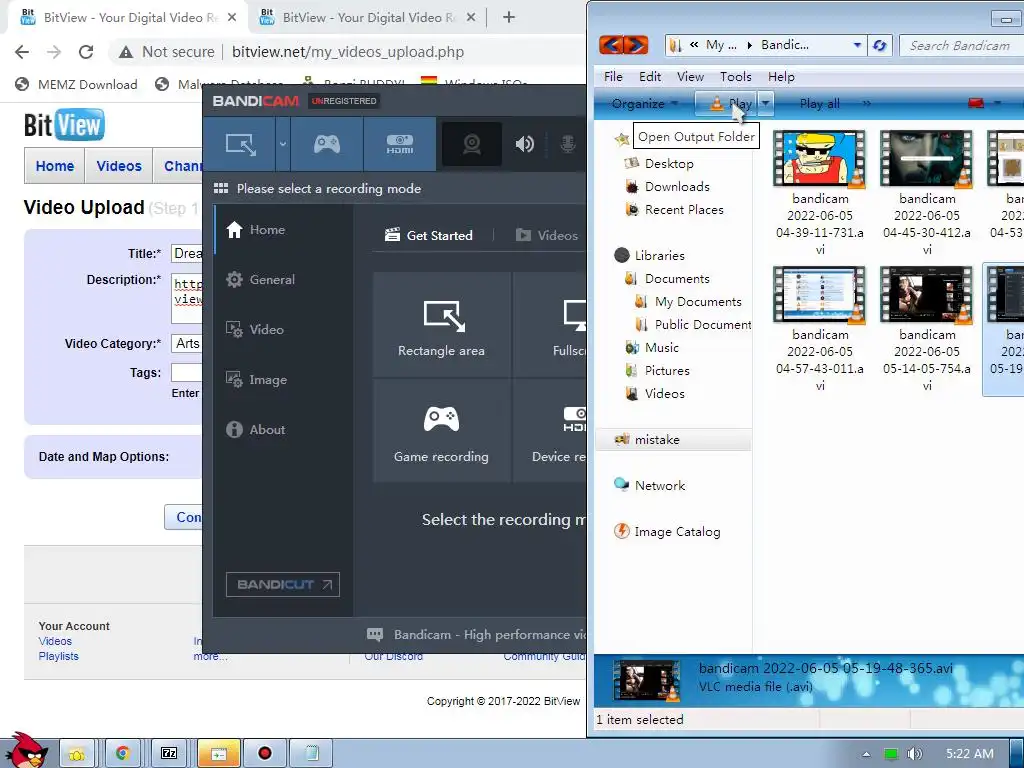
Task: Toggle Bandicam microphone icon
Action: [x=568, y=144]
